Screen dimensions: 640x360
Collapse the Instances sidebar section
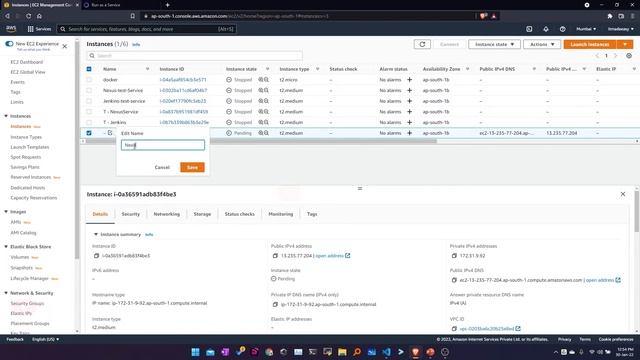point(6,116)
